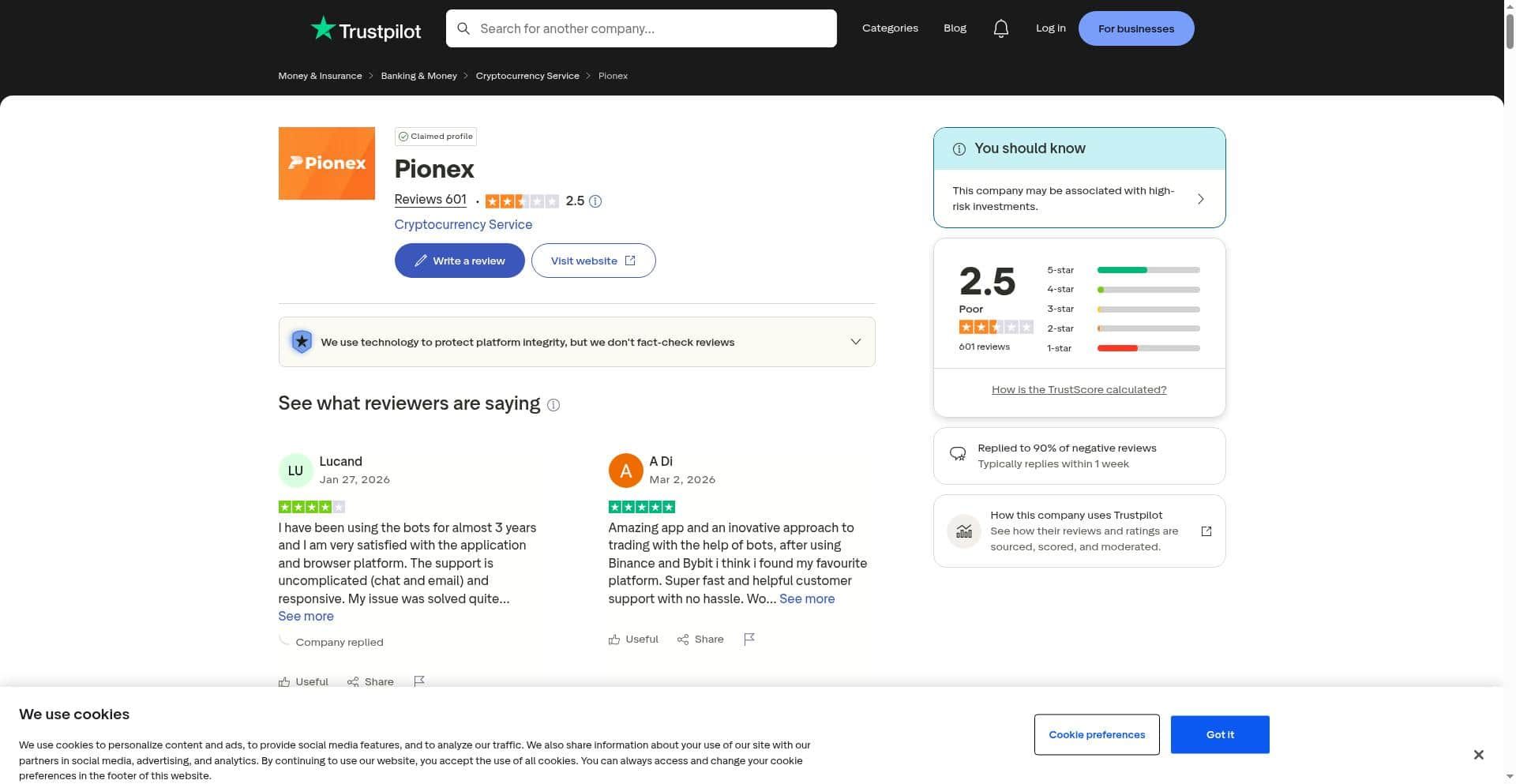
Task: Click star rating under Poor label
Action: pyautogui.click(x=996, y=327)
